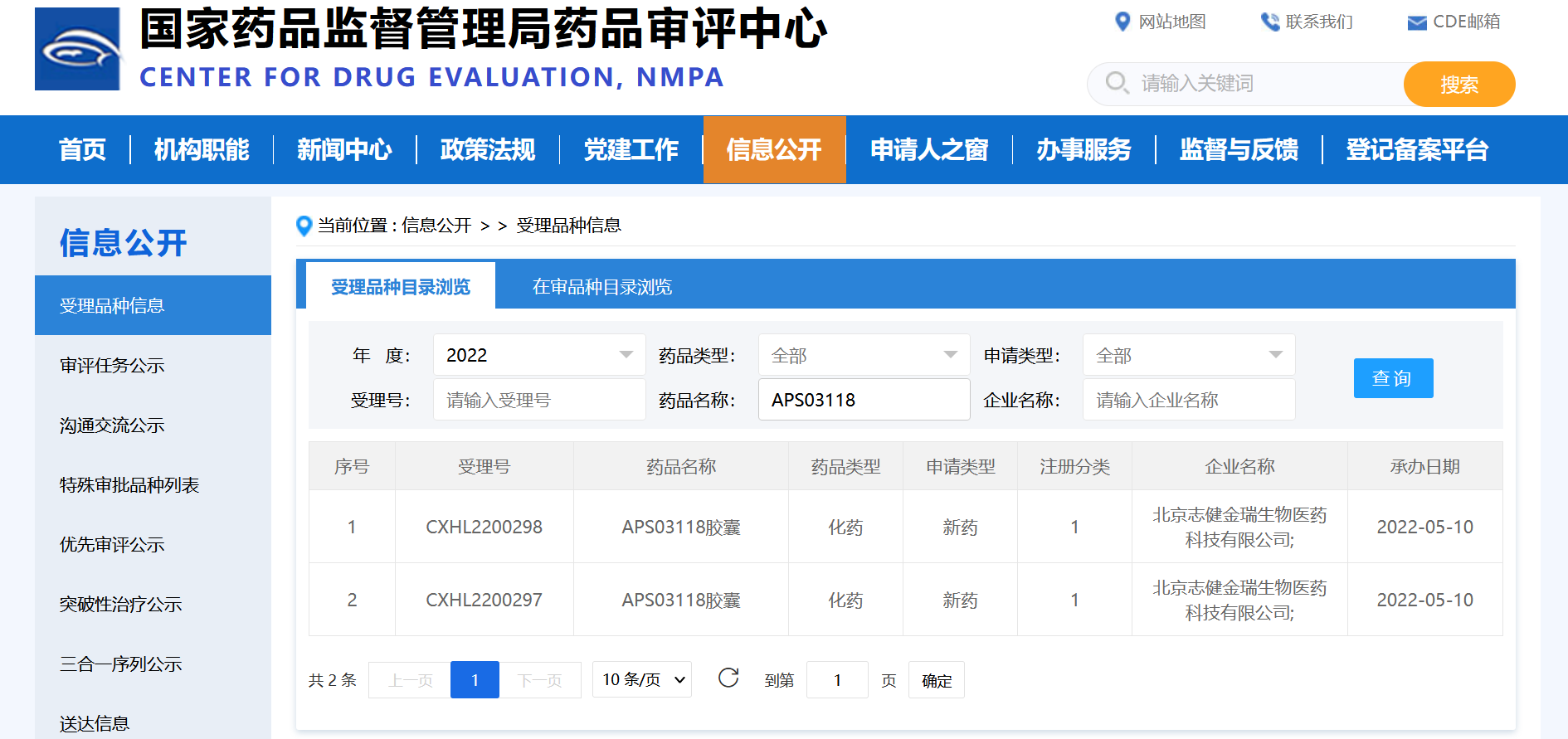Screen dimensions: 1568x739
Task: Click the 上一页 pagination button
Action: pos(411,679)
